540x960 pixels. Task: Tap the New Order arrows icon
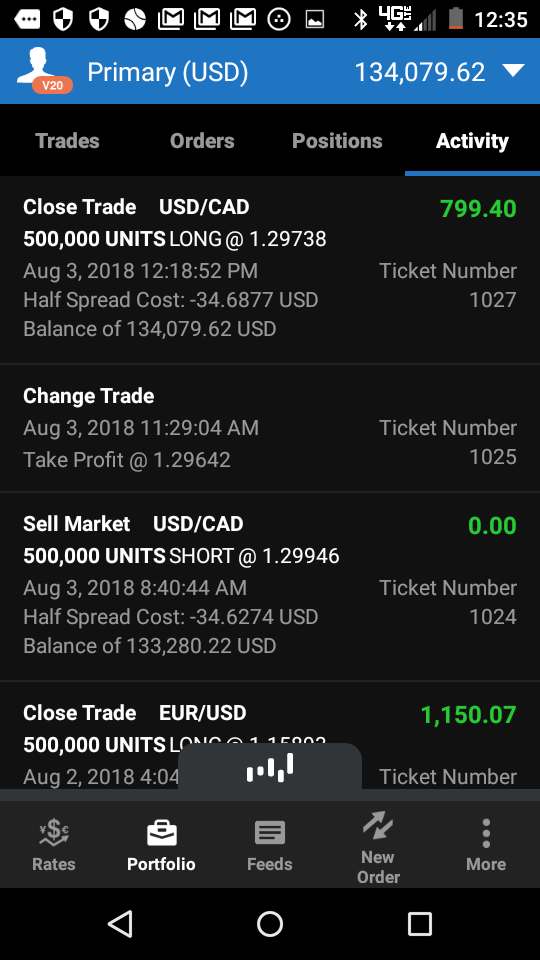[378, 825]
